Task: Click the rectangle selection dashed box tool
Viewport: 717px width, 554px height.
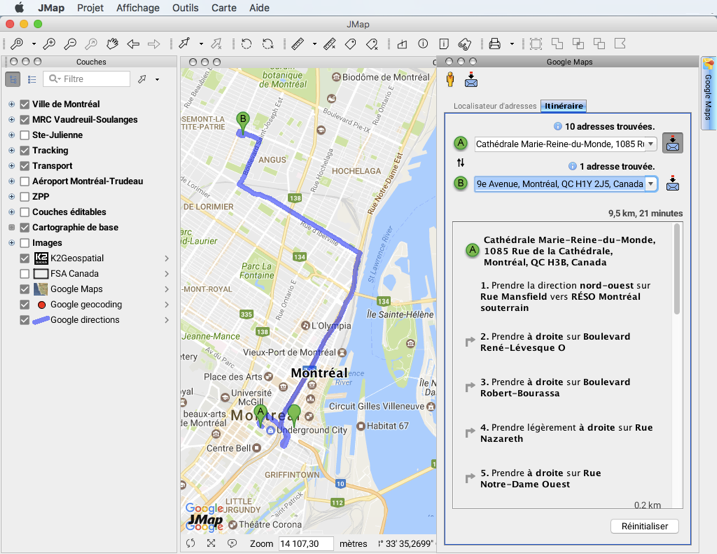Action: pyautogui.click(x=536, y=44)
